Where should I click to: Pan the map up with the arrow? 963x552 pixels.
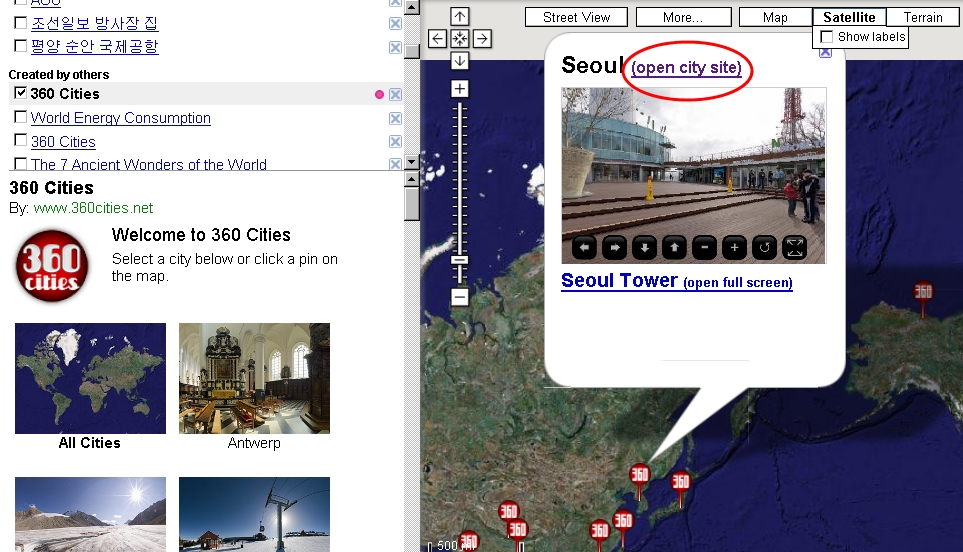(x=459, y=17)
